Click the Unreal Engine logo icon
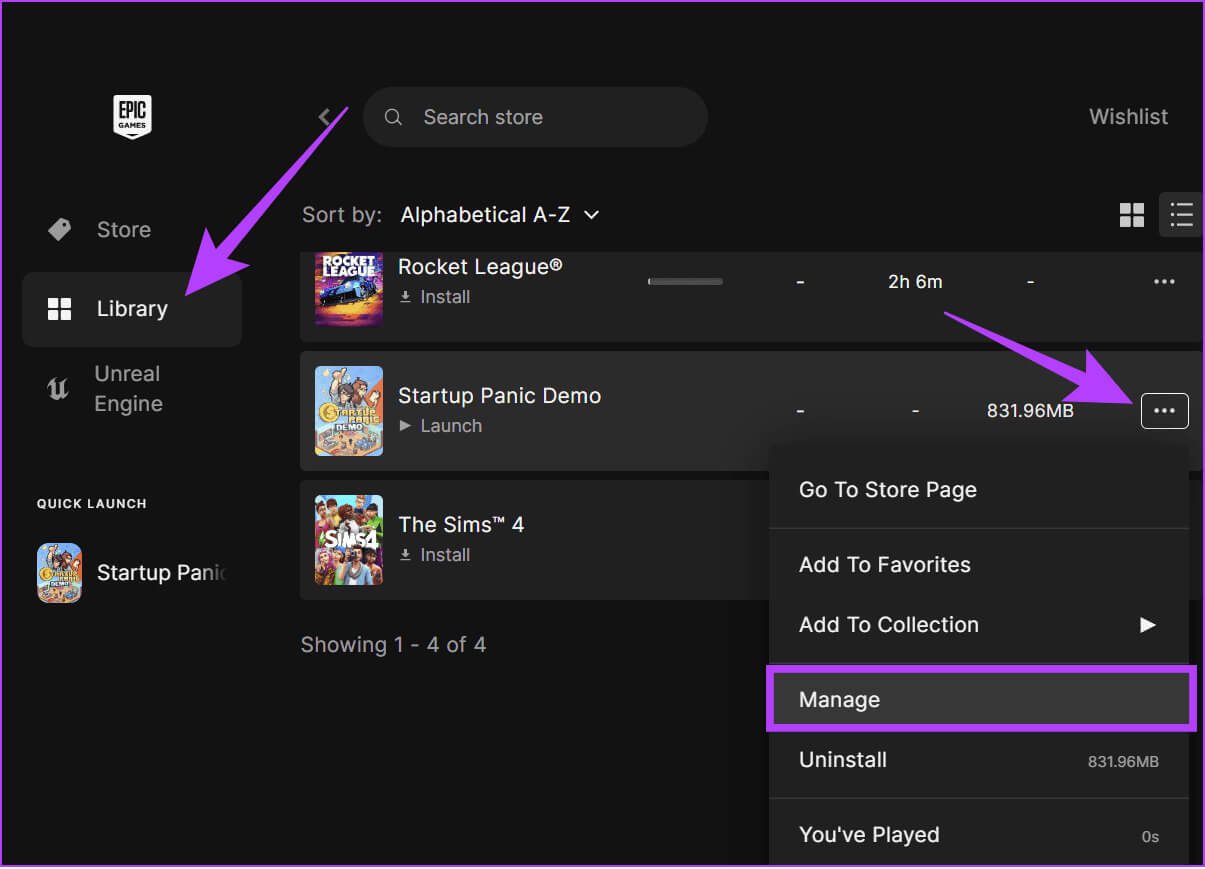 (58, 389)
